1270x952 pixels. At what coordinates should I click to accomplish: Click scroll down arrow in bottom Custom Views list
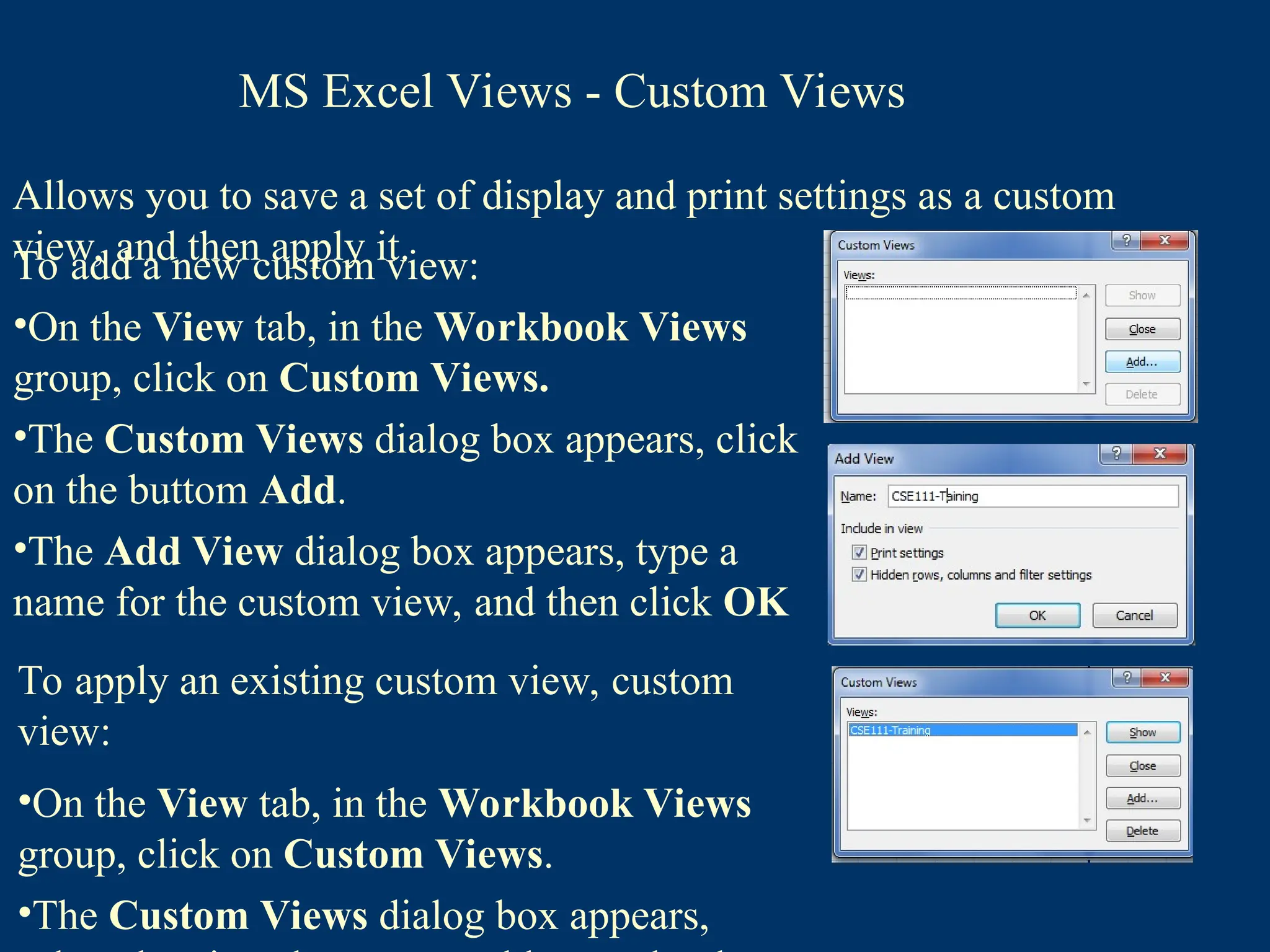click(x=1087, y=821)
